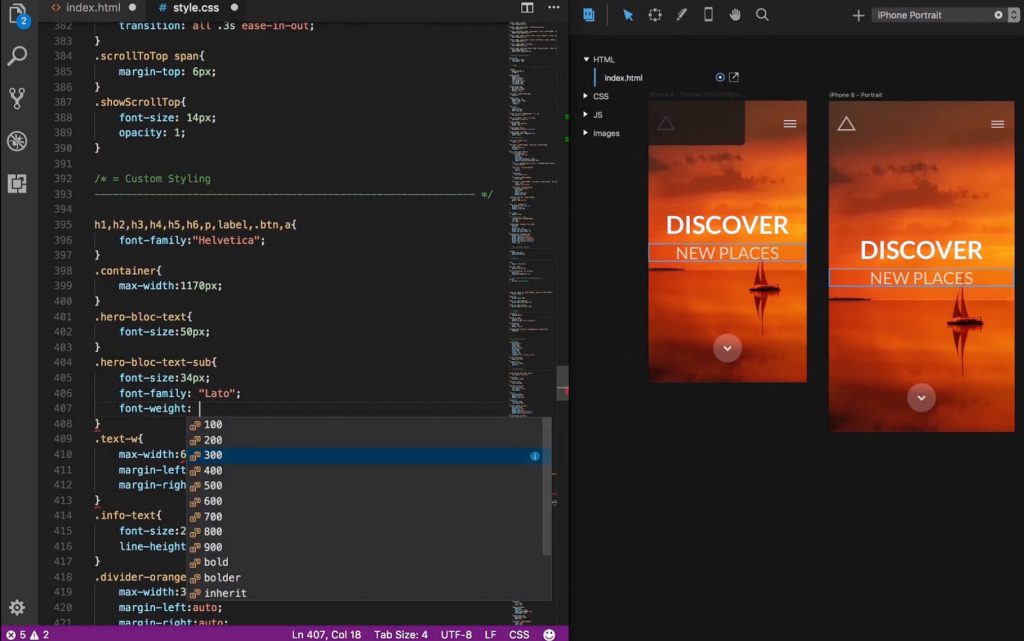The height and width of the screenshot is (641, 1024).
Task: Click UTF-8 encoding in the status bar
Action: [x=458, y=634]
